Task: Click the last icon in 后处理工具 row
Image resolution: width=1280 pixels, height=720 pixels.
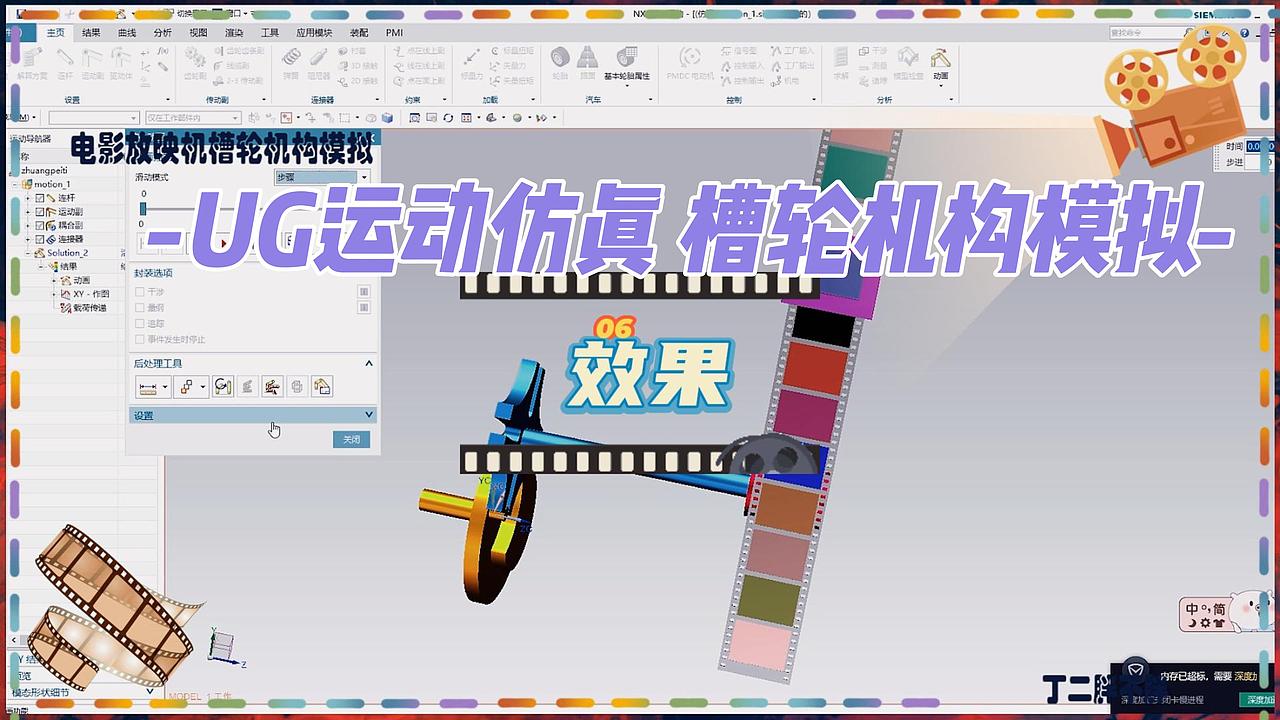Action: pyautogui.click(x=321, y=387)
